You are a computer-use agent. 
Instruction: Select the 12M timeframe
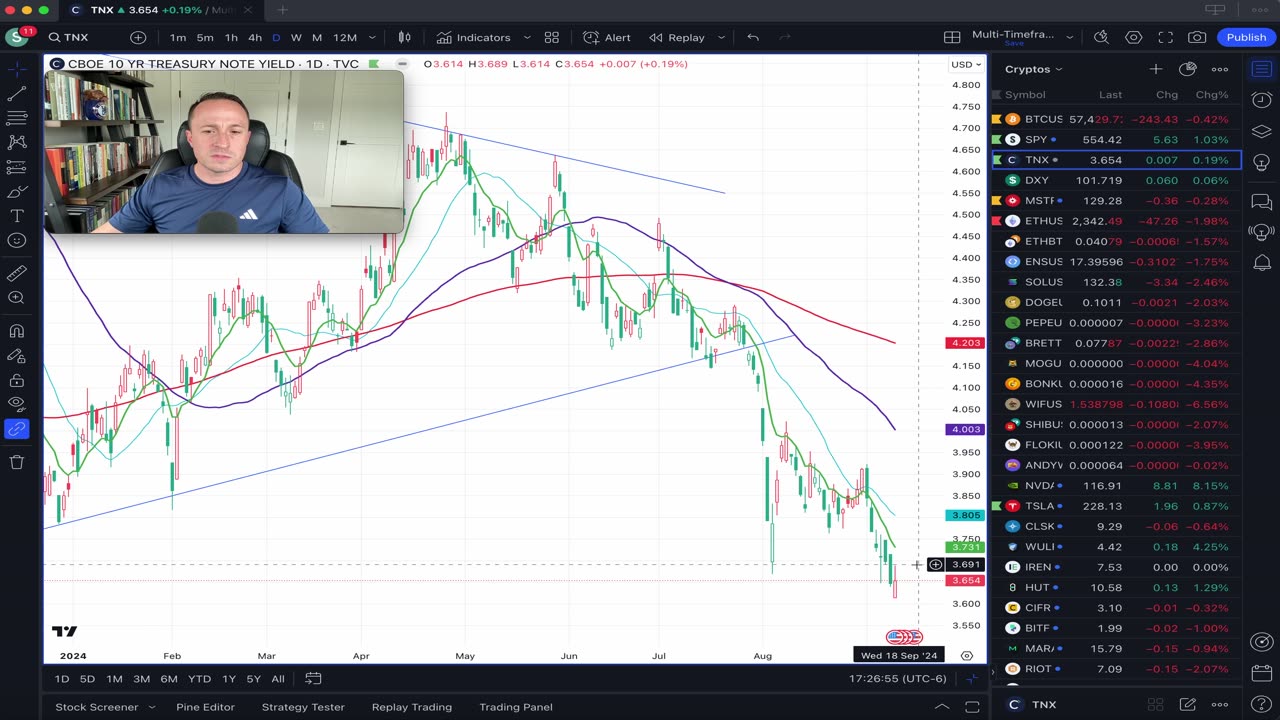pos(345,37)
